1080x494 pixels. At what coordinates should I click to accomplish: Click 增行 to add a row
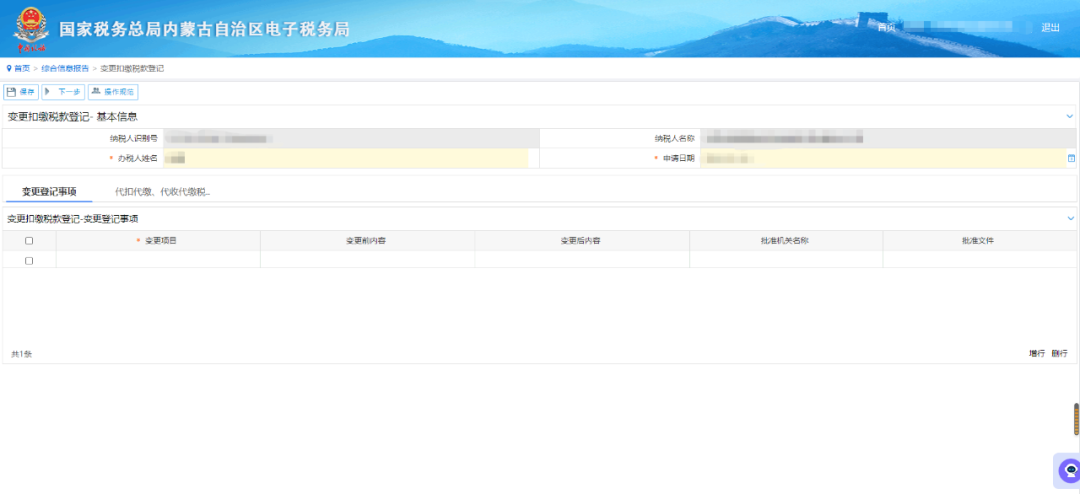point(1037,353)
